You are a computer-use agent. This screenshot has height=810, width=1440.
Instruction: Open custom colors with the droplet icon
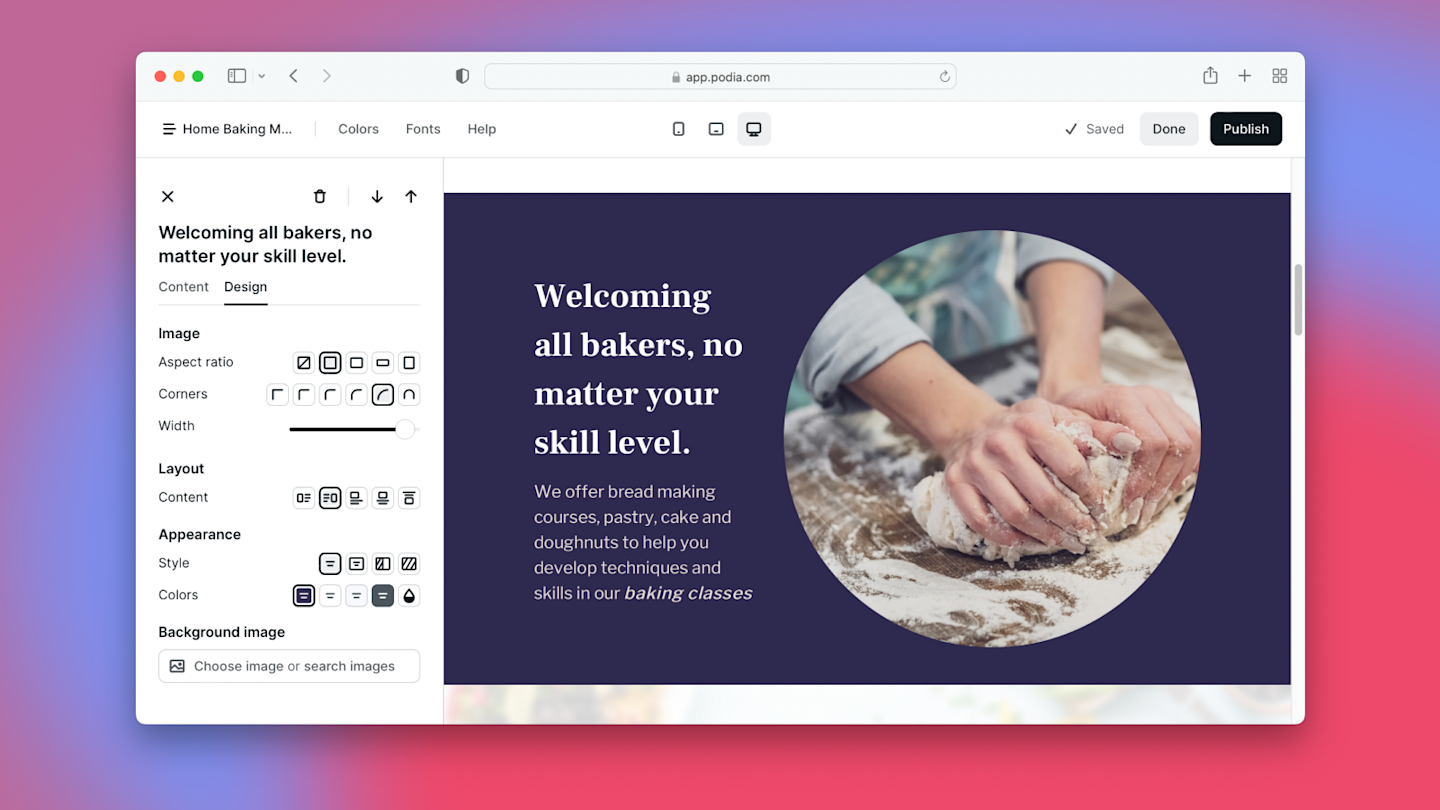click(408, 596)
